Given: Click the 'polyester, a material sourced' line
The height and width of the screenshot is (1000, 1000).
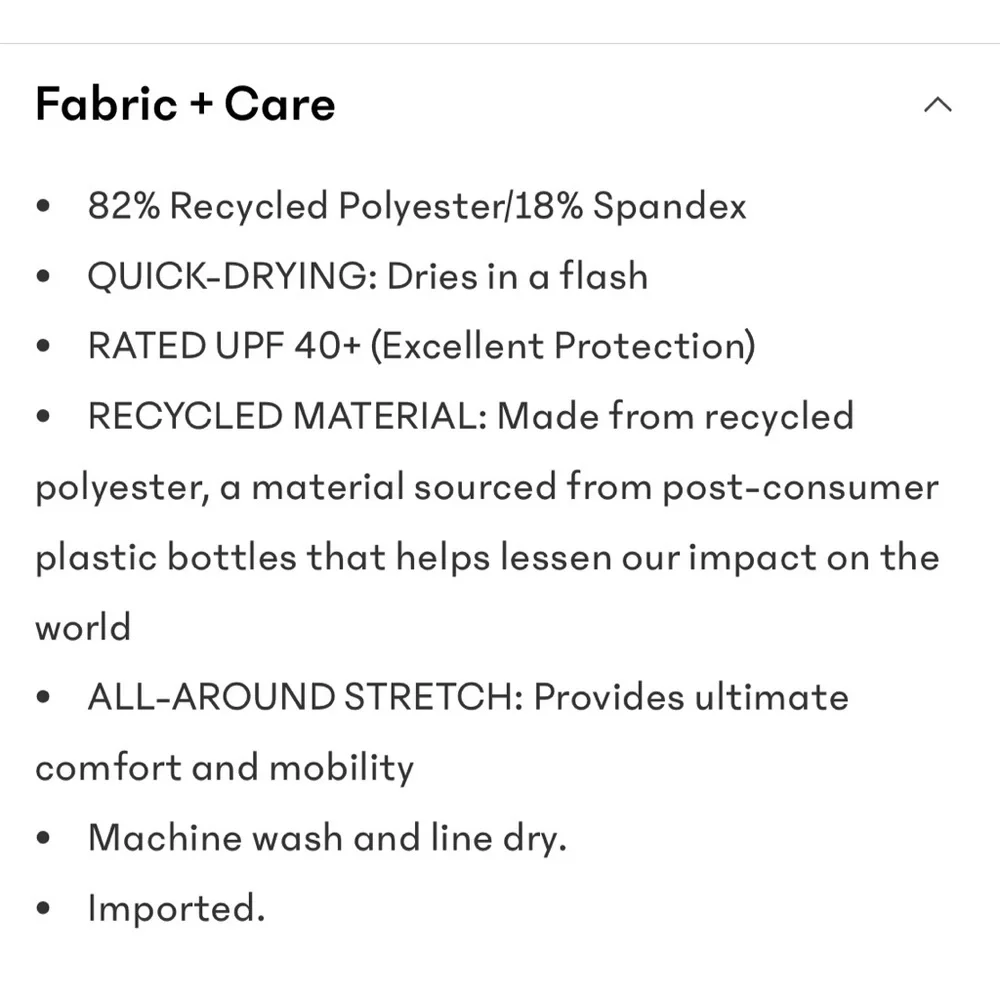Looking at the screenshot, I should [487, 487].
